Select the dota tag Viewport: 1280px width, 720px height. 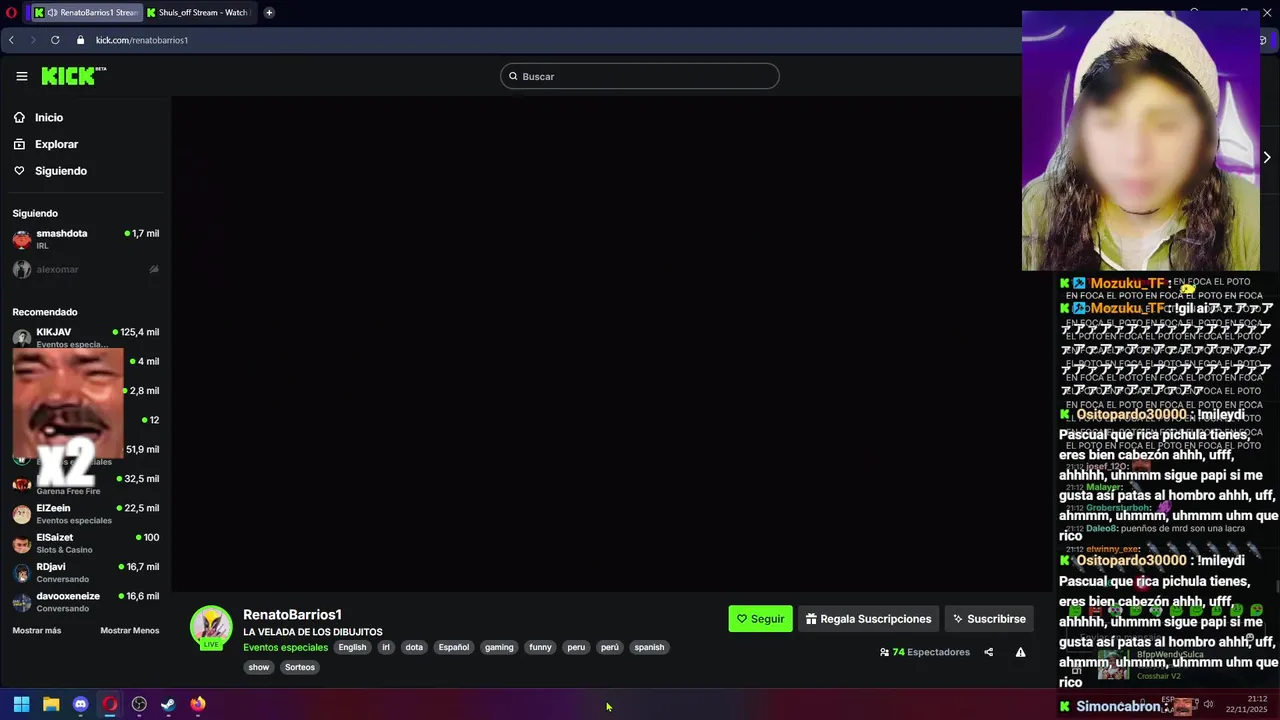tap(414, 647)
